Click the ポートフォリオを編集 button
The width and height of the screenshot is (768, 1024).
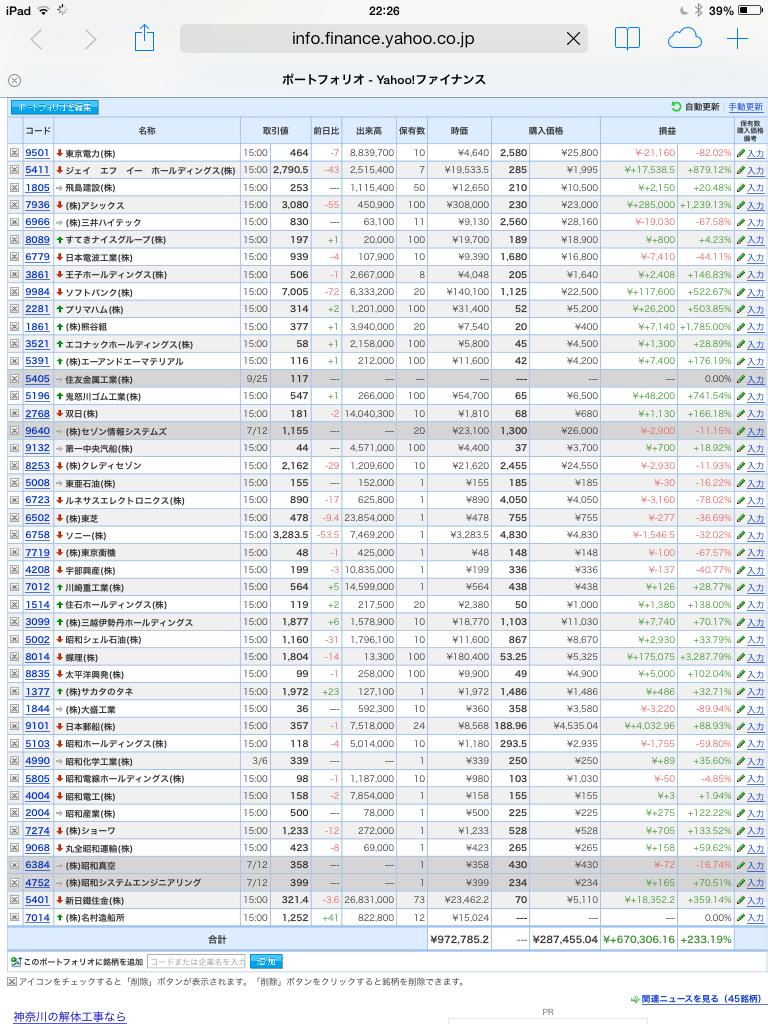[55, 107]
